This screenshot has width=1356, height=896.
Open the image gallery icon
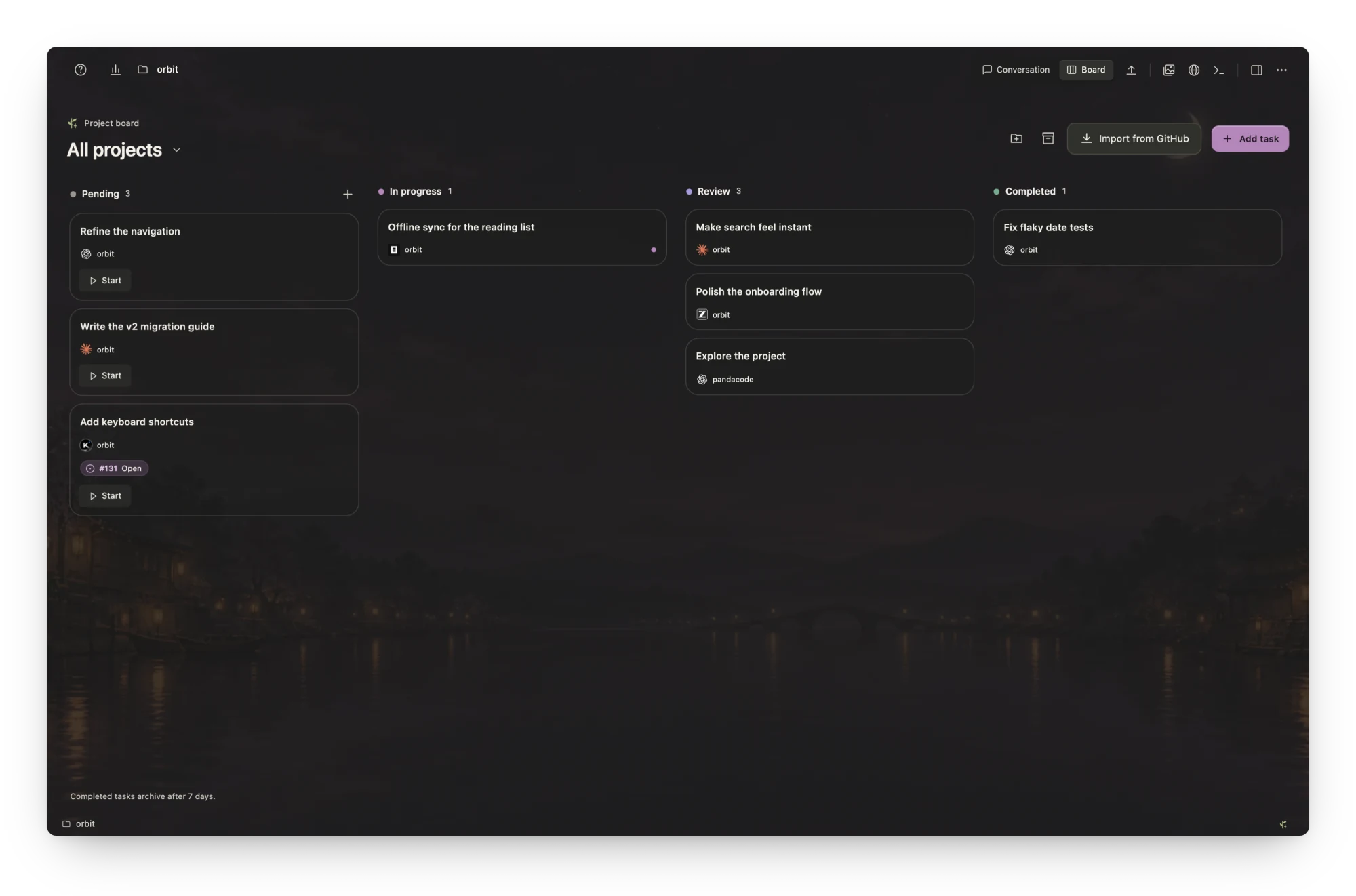(x=1169, y=70)
